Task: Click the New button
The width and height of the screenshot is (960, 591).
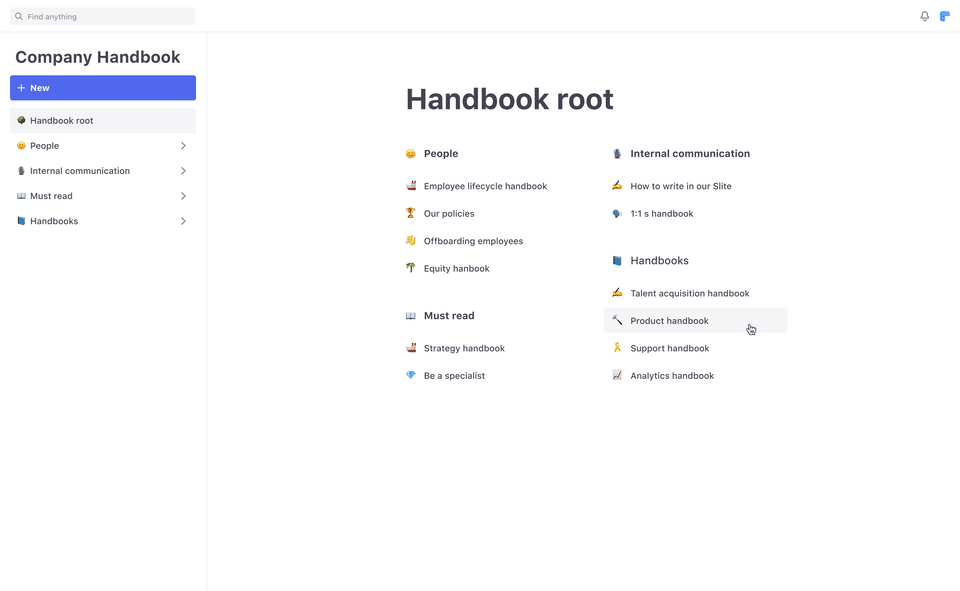Action: [x=103, y=88]
